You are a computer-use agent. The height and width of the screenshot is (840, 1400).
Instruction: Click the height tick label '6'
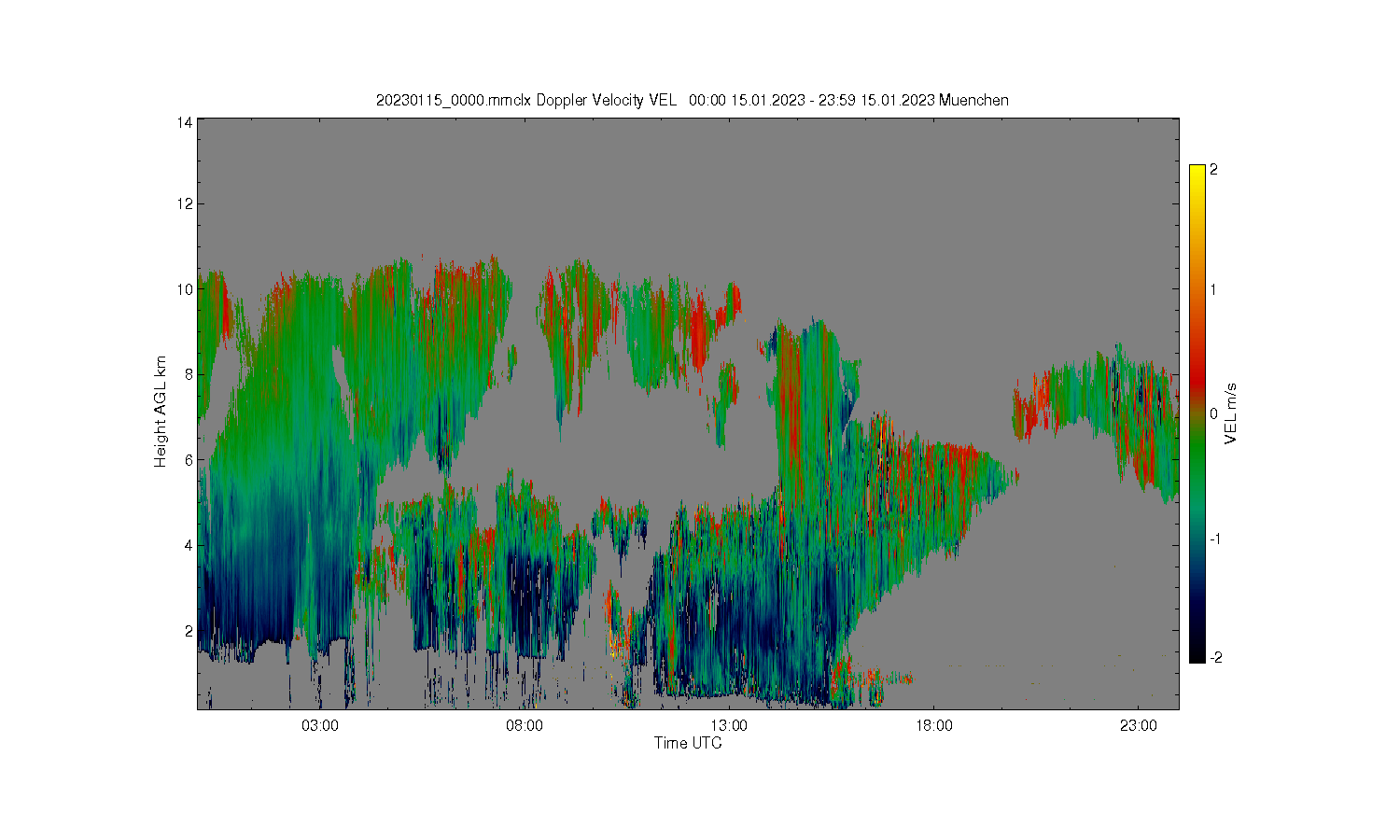point(189,460)
